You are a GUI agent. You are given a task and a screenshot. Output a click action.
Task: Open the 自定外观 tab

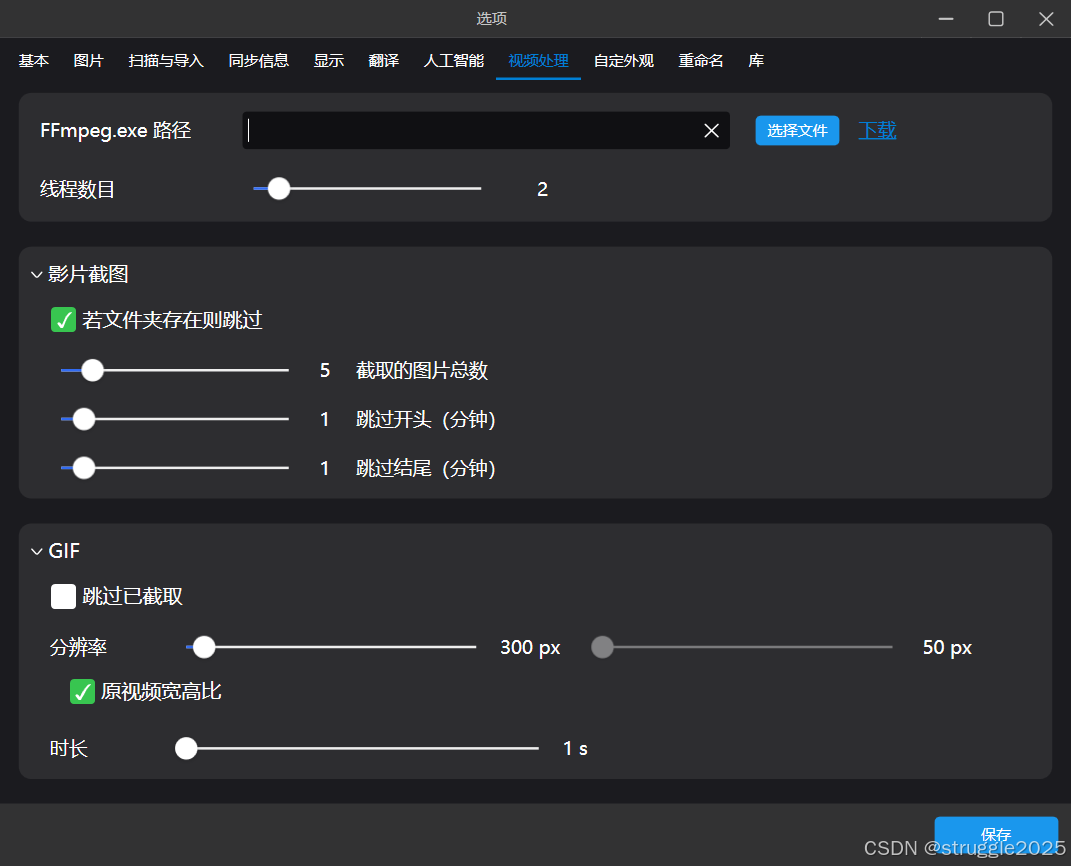pos(624,61)
